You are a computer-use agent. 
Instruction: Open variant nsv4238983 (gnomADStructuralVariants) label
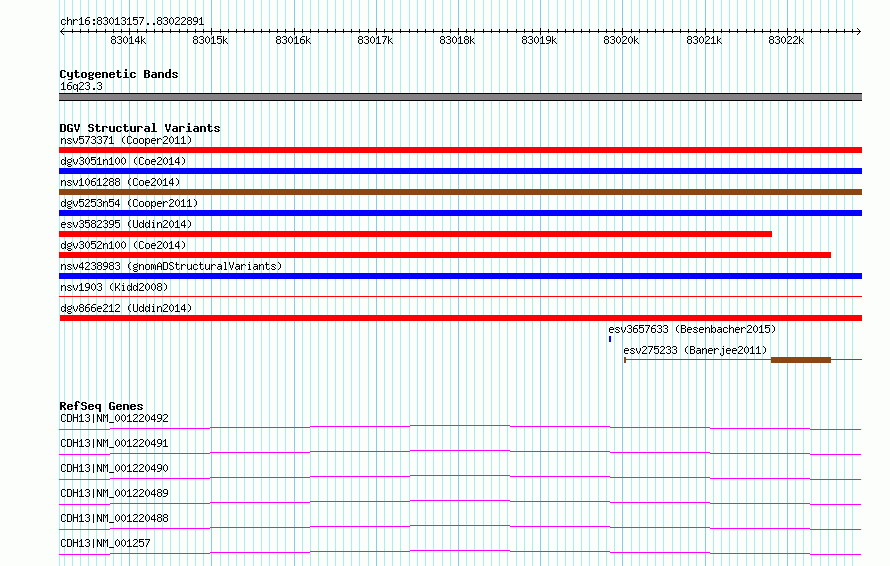pos(171,266)
